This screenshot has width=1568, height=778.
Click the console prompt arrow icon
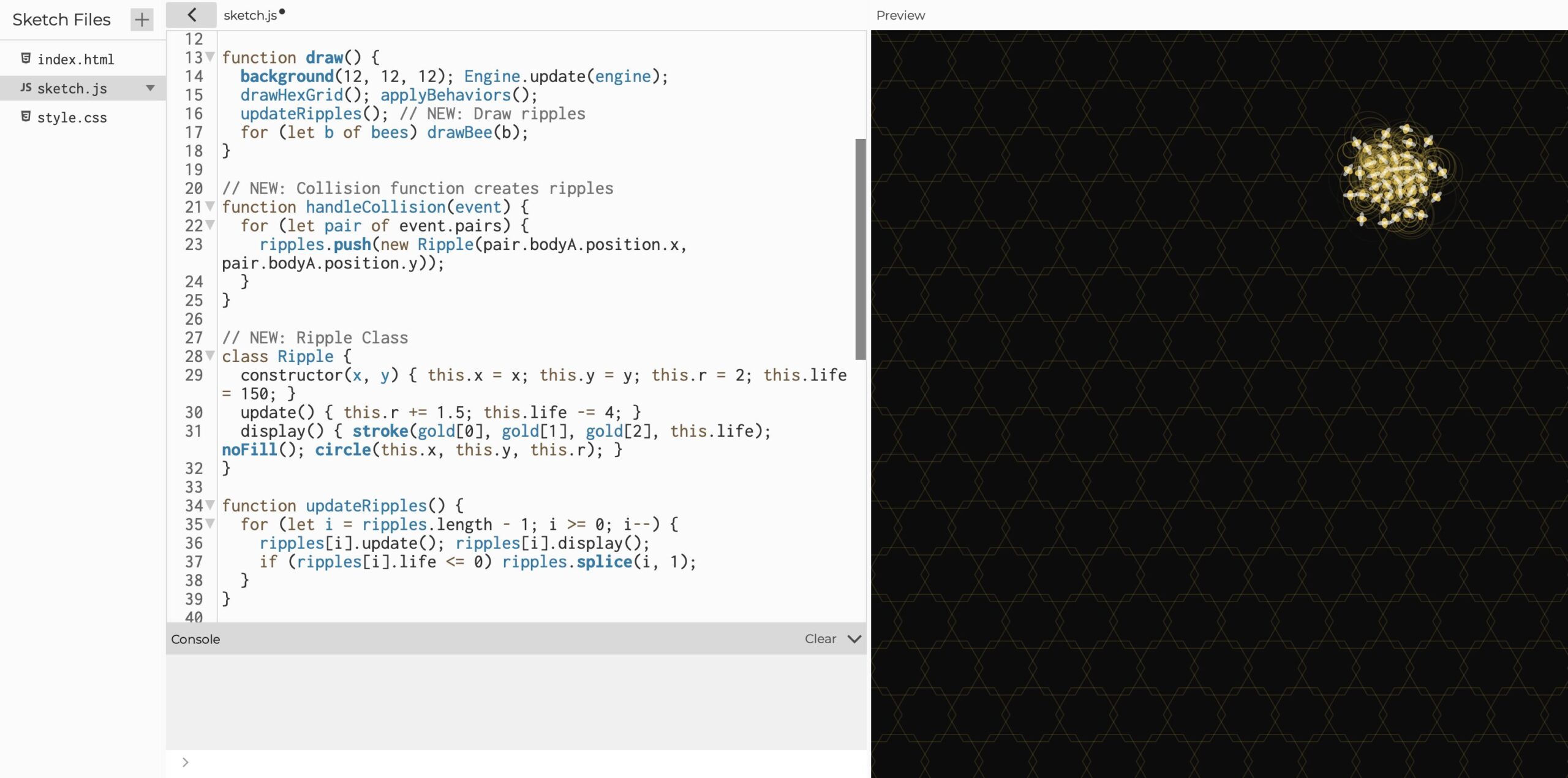[x=185, y=762]
